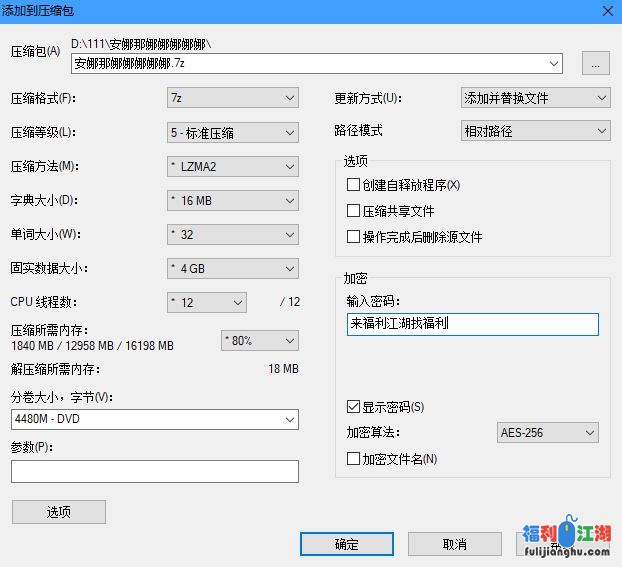Click the parameters text field

tap(155, 471)
